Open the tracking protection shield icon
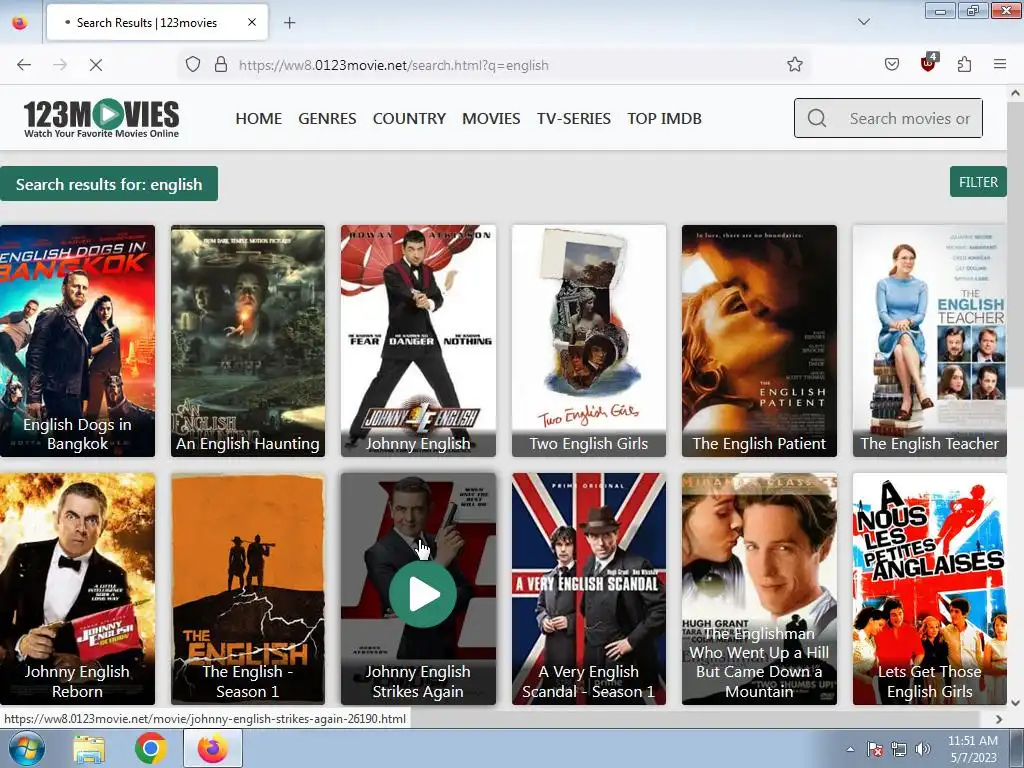Screen dimensions: 1024x768 coord(193,65)
